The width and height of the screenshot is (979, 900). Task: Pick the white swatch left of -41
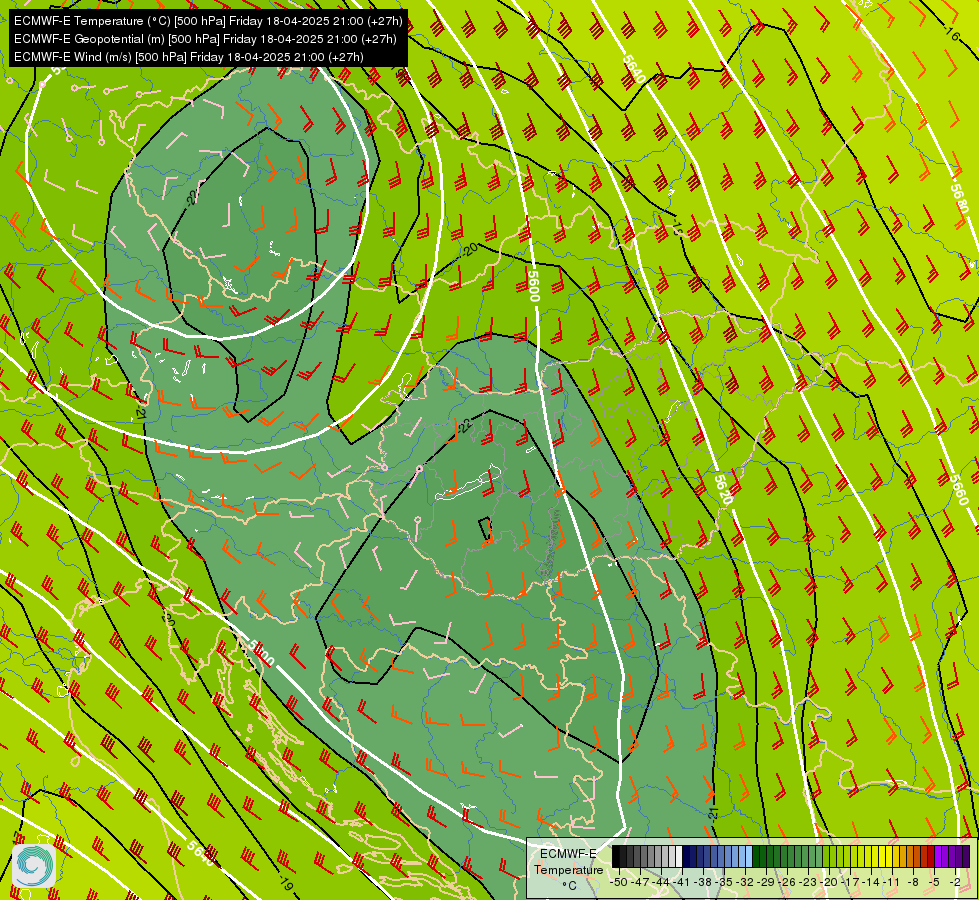click(x=679, y=856)
